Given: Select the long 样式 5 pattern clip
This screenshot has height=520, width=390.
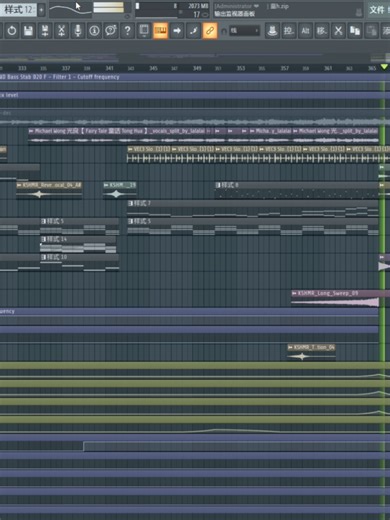Looking at the screenshot, I should [x=253, y=226].
